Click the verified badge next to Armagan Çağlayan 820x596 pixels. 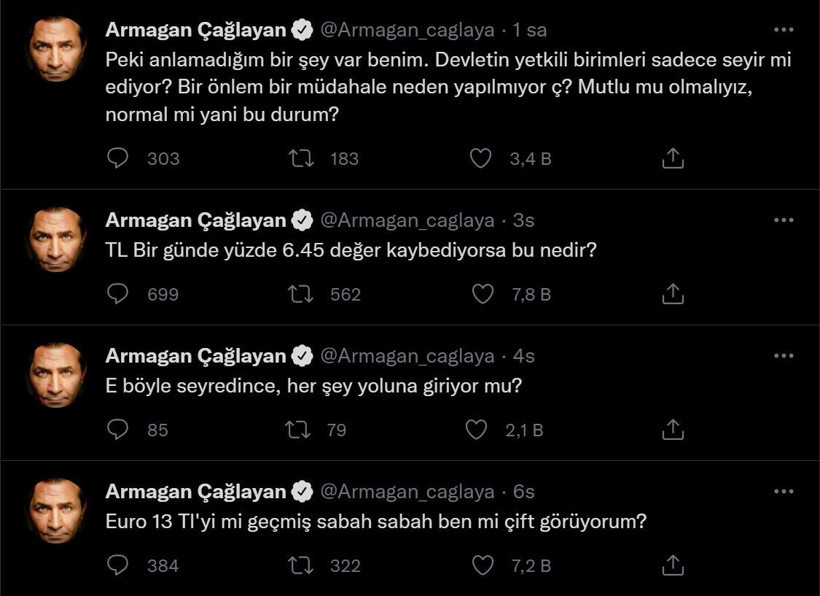coord(302,29)
